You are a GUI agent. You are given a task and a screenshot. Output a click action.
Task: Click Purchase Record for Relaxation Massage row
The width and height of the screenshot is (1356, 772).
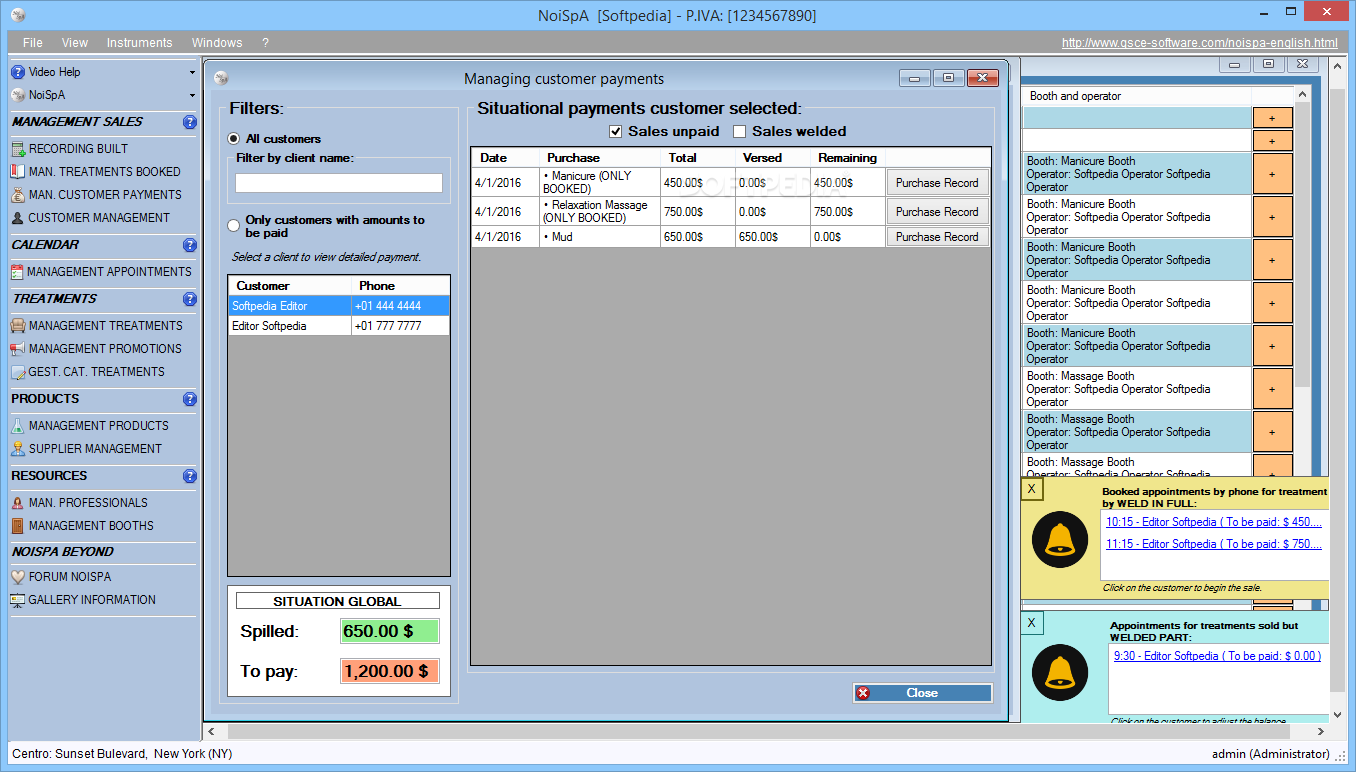tap(937, 212)
